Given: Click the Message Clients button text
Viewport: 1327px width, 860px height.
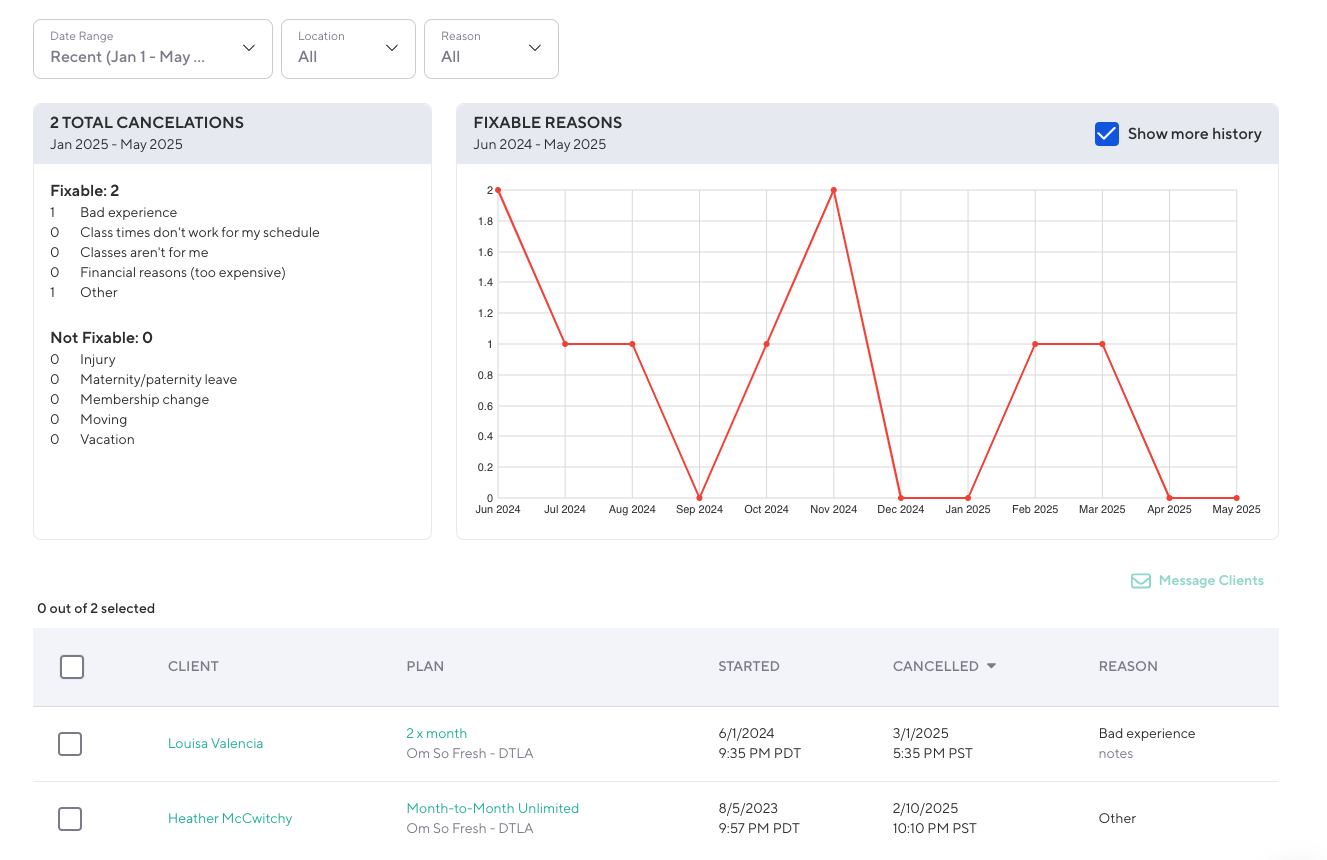Looking at the screenshot, I should click(1210, 581).
